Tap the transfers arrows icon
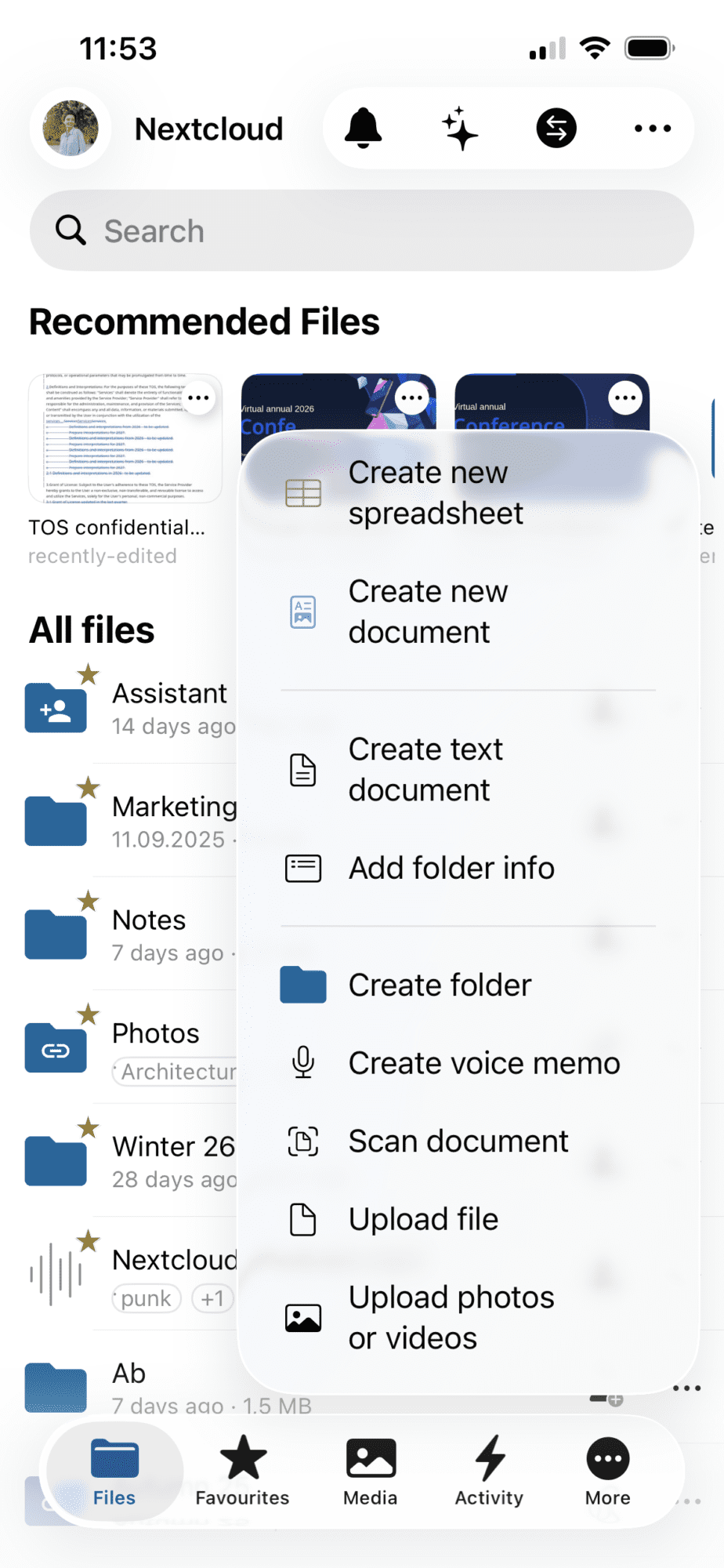The width and height of the screenshot is (724, 1568). click(556, 129)
